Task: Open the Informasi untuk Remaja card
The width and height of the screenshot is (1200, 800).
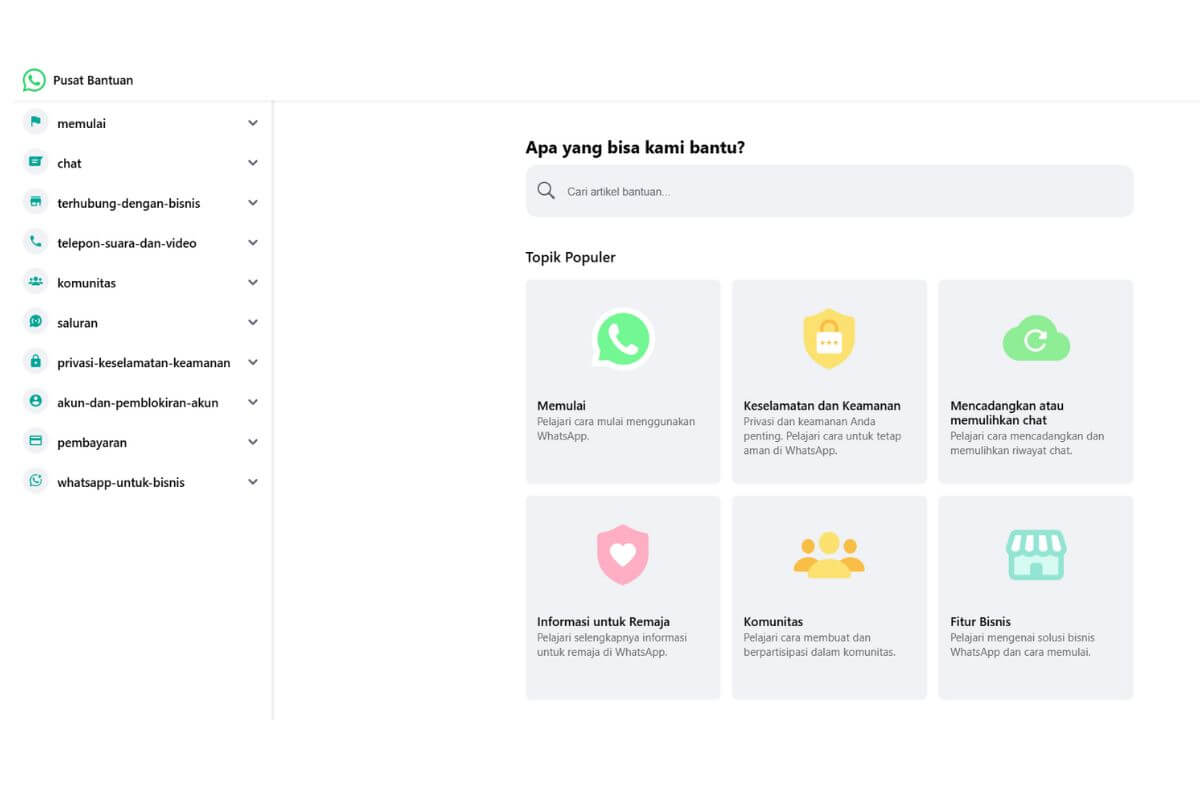Action: click(623, 598)
